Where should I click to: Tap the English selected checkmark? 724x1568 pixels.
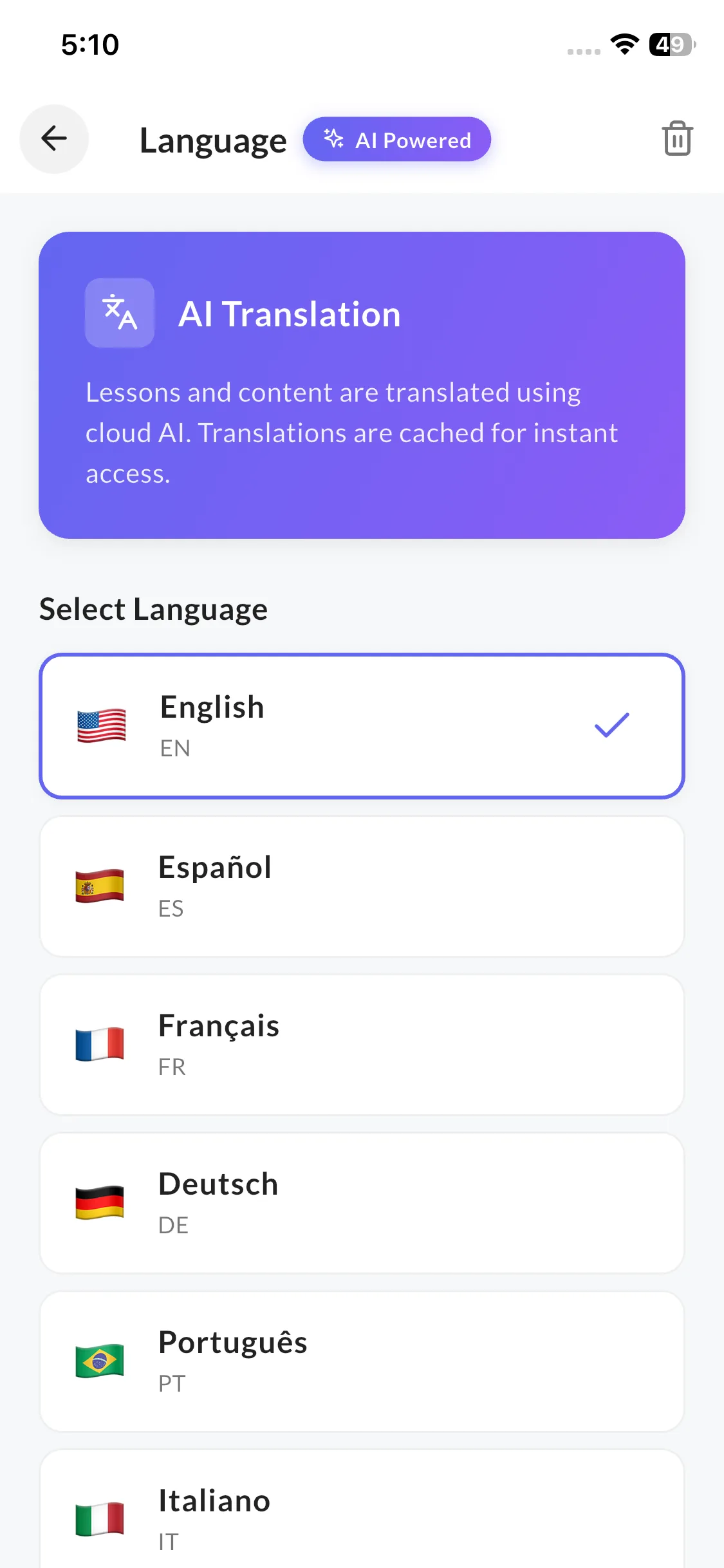(x=611, y=725)
